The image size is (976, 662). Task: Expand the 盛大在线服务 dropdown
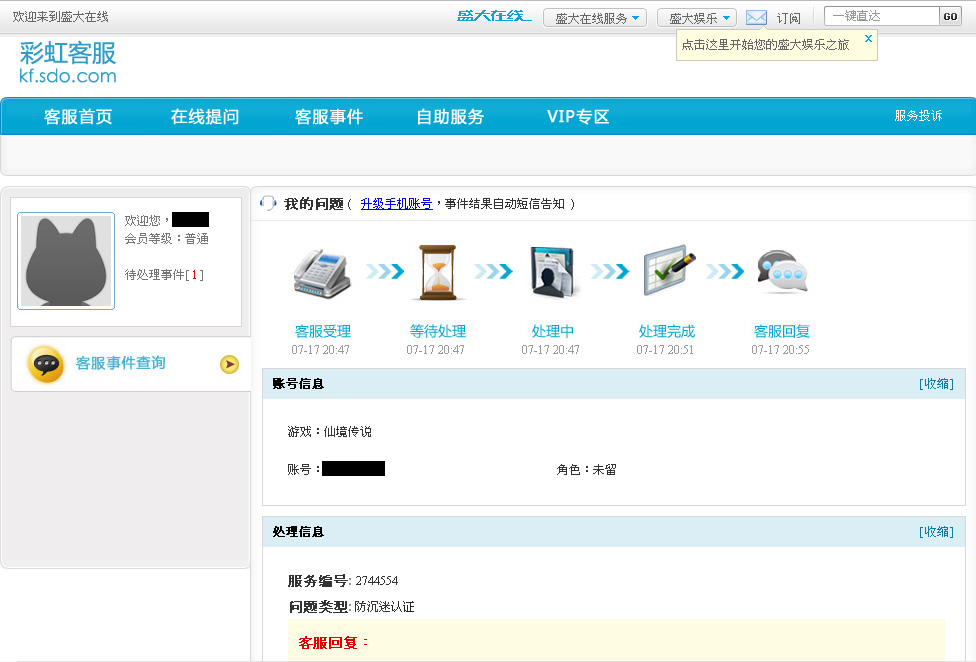[x=595, y=17]
